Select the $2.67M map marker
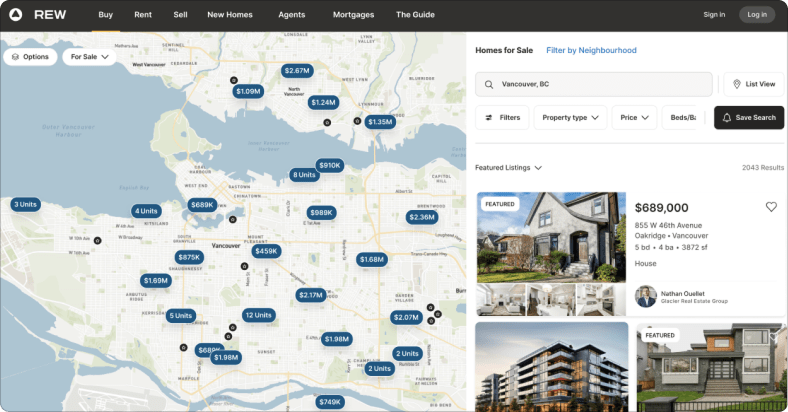Viewport: 788px width, 412px height. (x=297, y=71)
